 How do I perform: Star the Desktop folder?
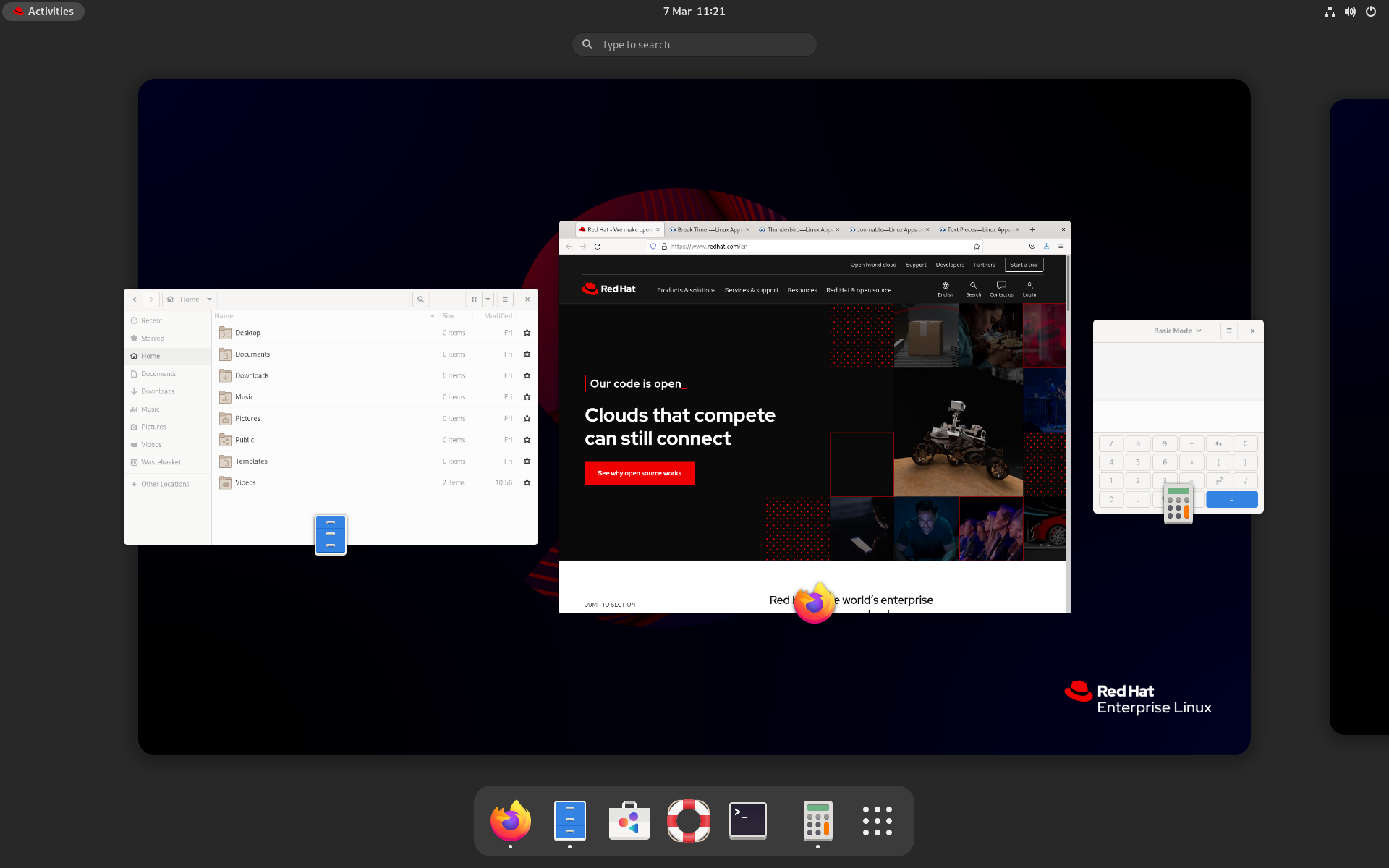point(527,333)
